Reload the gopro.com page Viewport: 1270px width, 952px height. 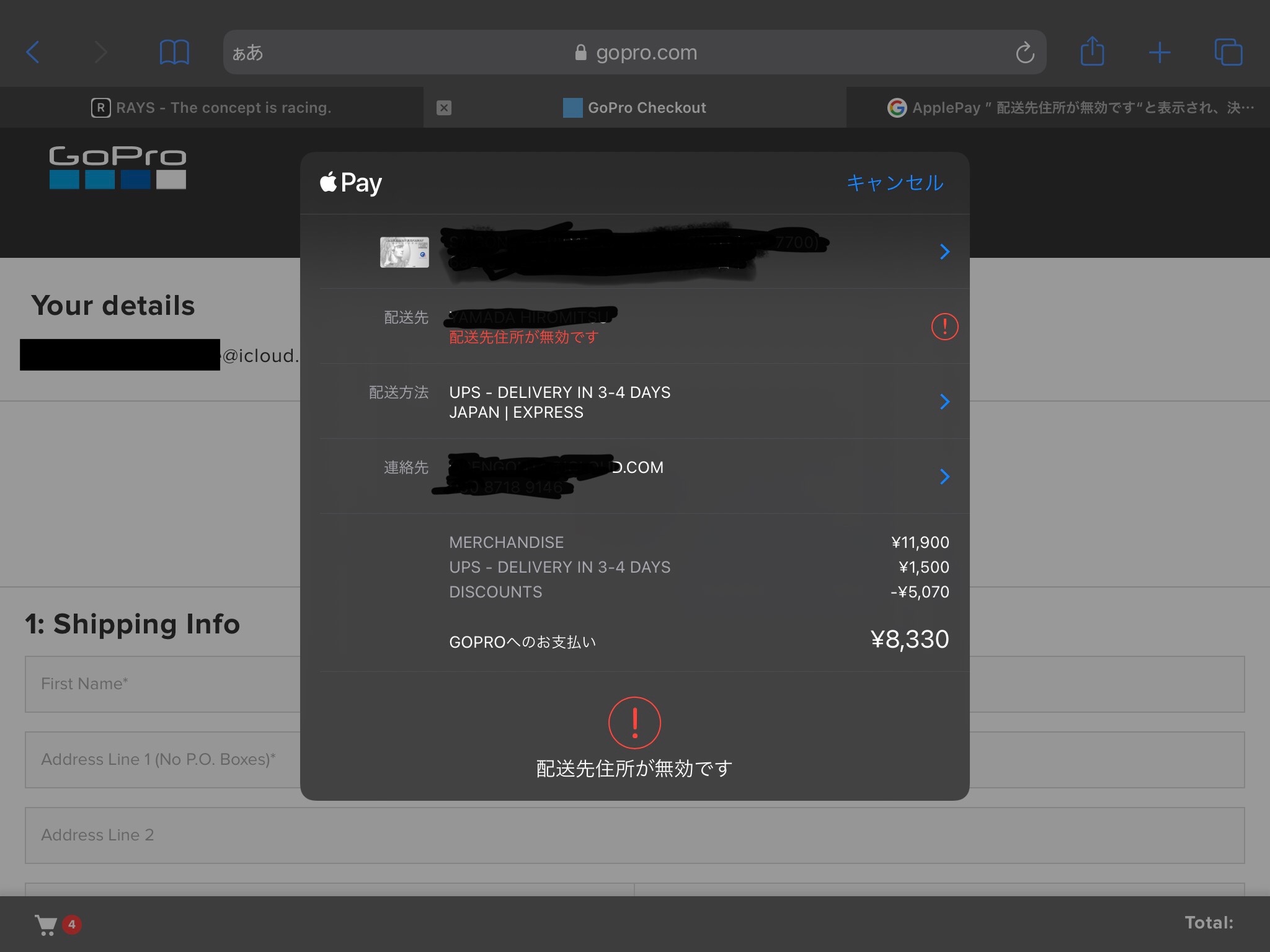[1024, 53]
